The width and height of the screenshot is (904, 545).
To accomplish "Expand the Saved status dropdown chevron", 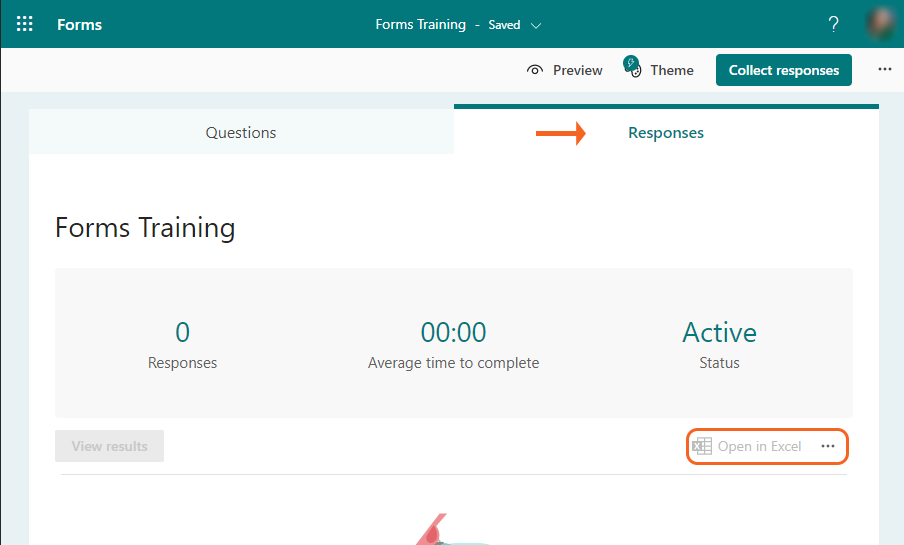I will [x=536, y=25].
